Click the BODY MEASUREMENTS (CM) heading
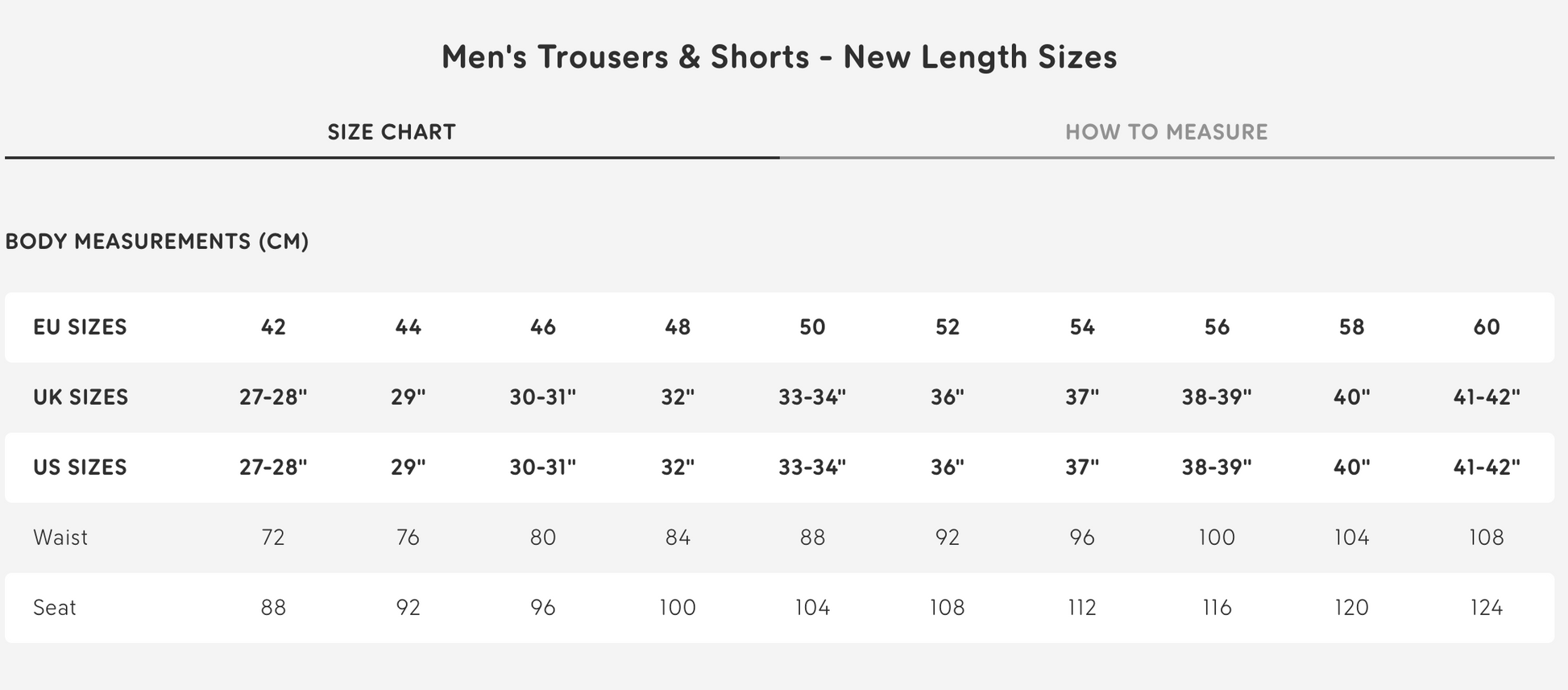The width and height of the screenshot is (1568, 690). pyautogui.click(x=158, y=239)
